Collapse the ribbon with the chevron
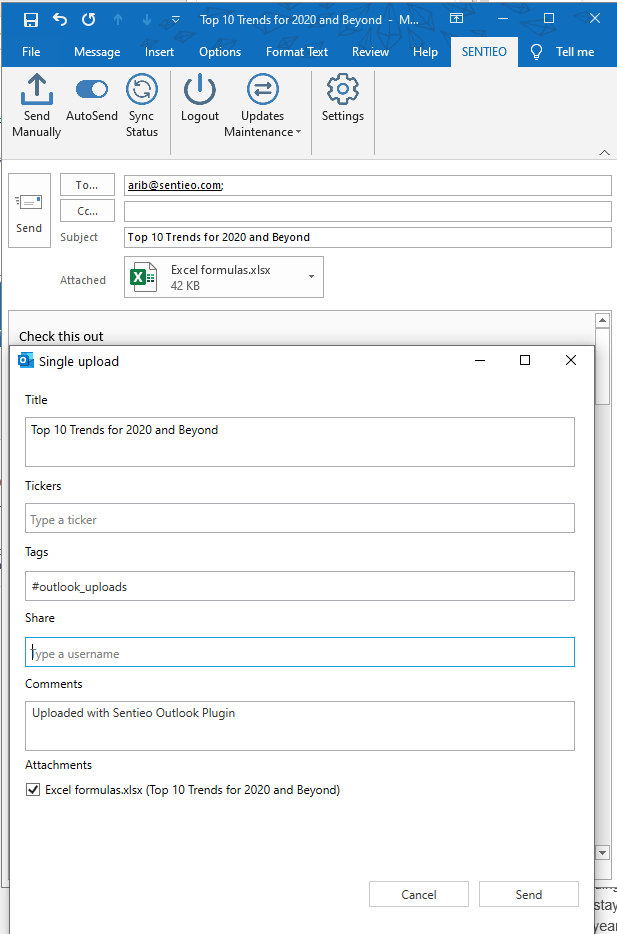The image size is (617, 934). tap(604, 152)
